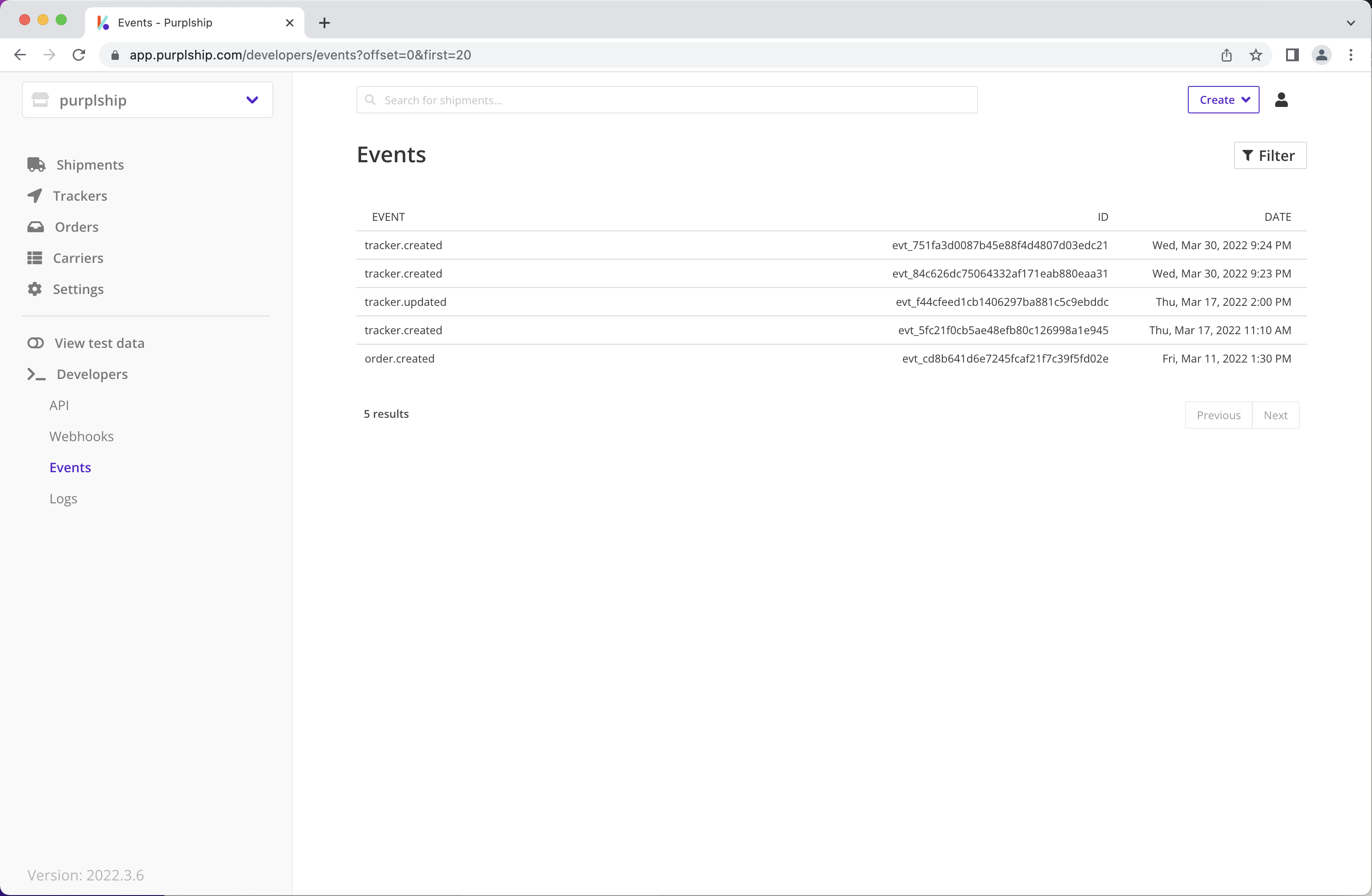Open the order.created event row
1372x896 pixels.
coord(831,359)
